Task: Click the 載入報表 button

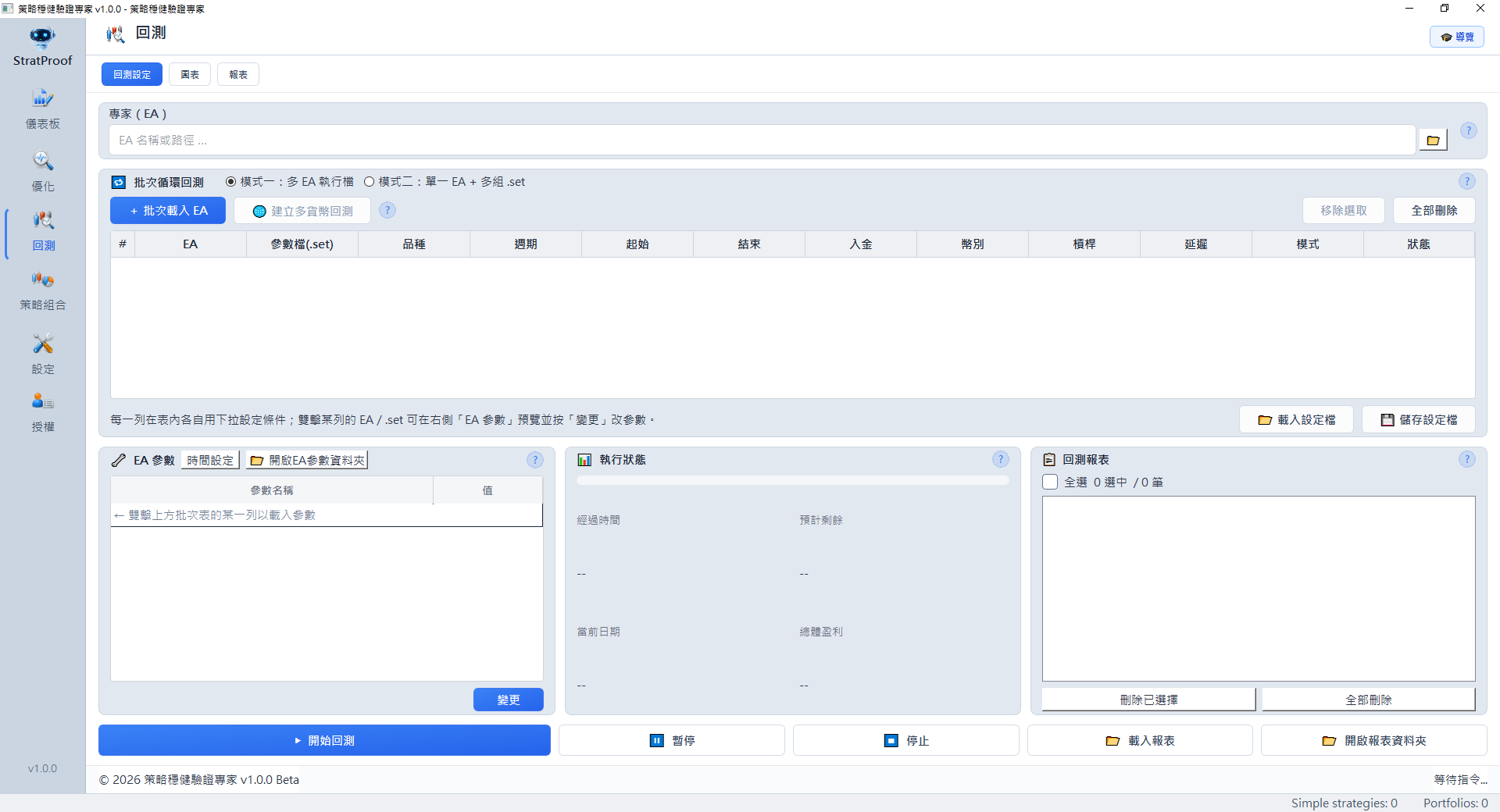Action: tap(1140, 740)
